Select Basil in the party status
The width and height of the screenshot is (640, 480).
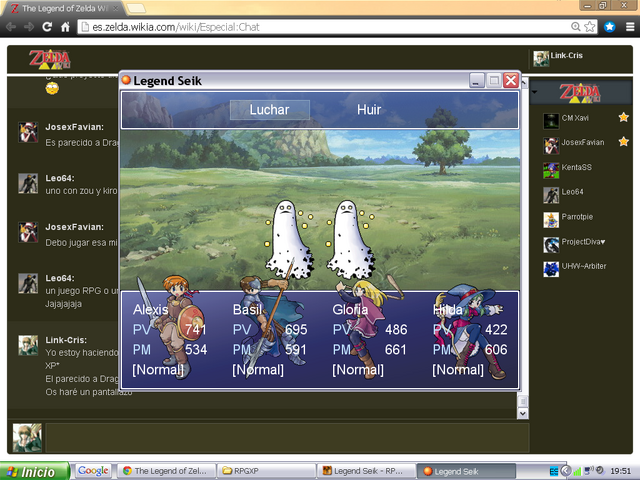pyautogui.click(x=247, y=309)
